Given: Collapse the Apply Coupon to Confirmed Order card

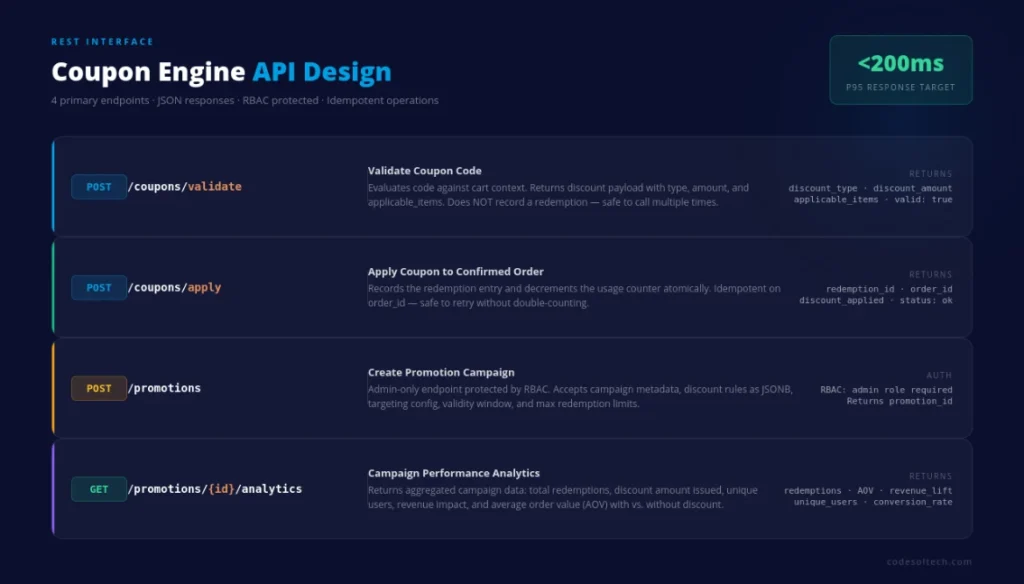Looking at the screenshot, I should (512, 287).
